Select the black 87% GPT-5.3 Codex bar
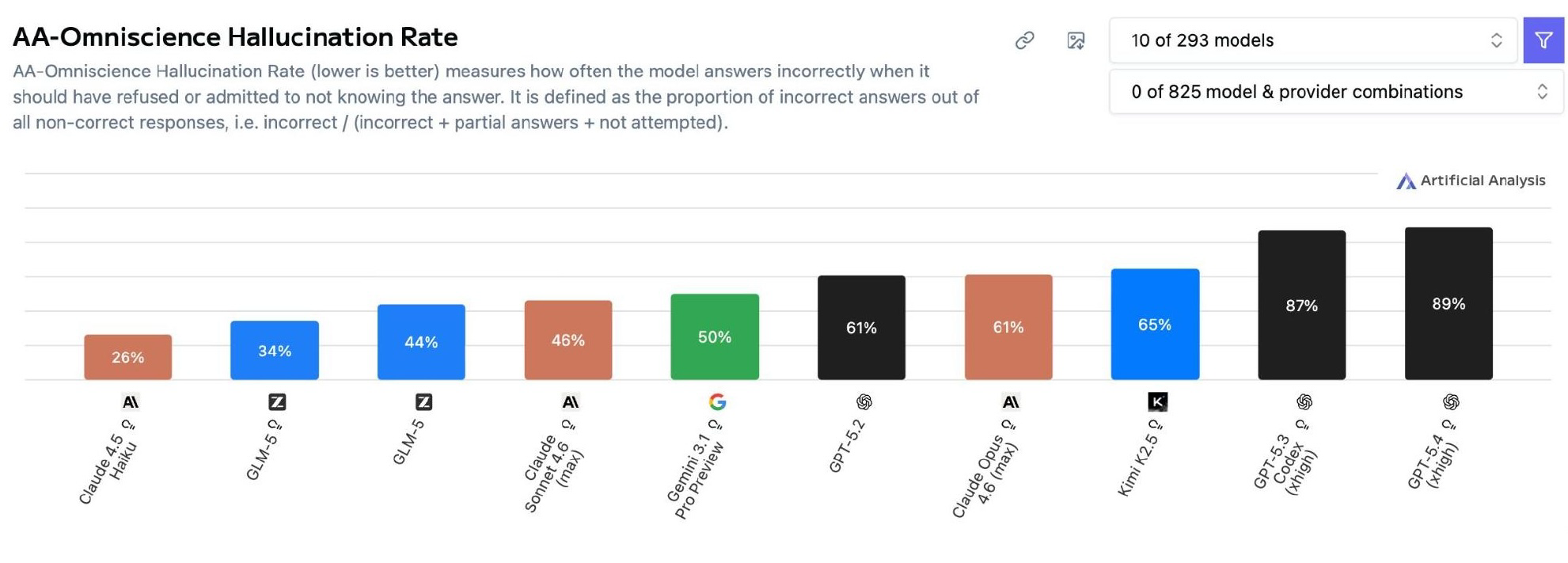Image resolution: width=1568 pixels, height=563 pixels. [x=1301, y=306]
